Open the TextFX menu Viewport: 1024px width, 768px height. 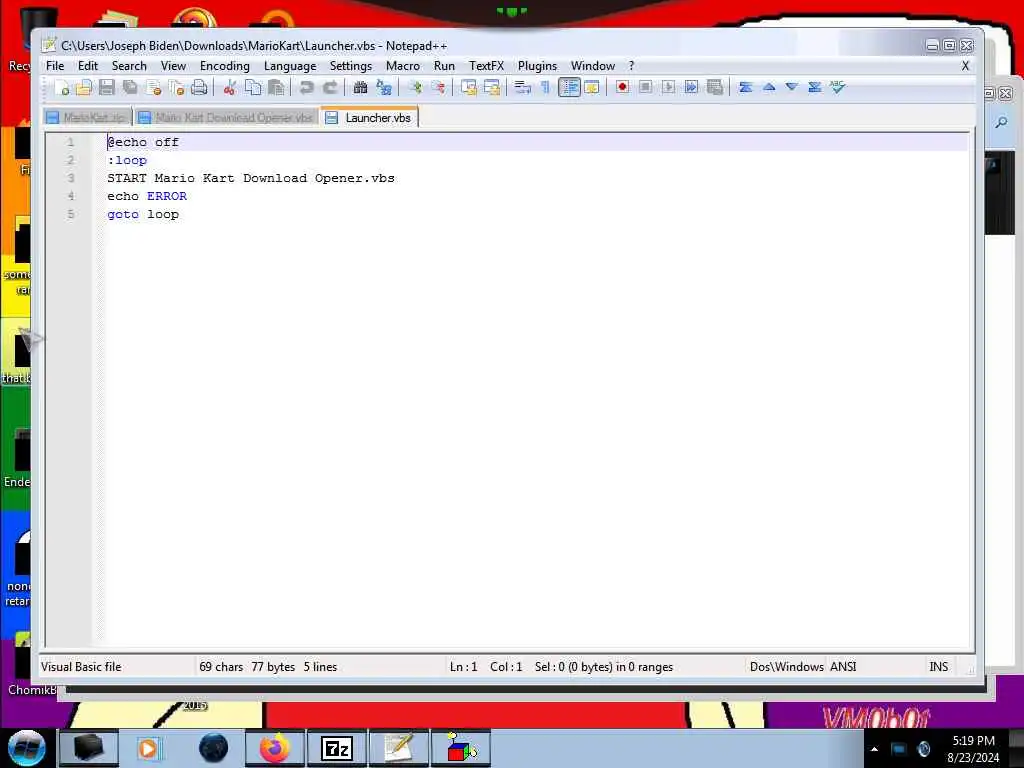pyautogui.click(x=487, y=66)
